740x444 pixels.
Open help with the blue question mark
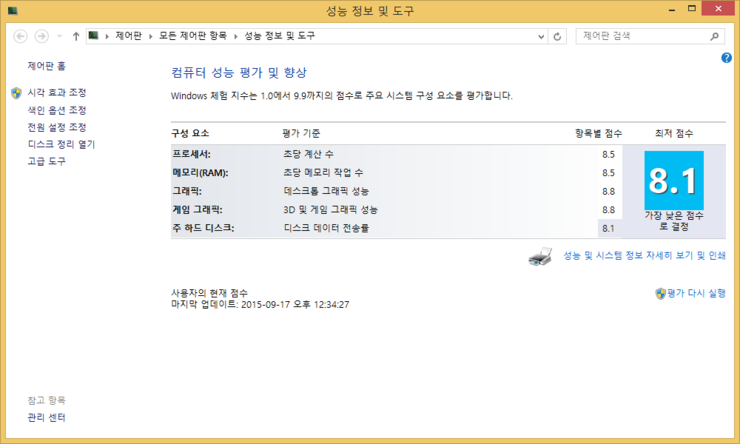(726, 58)
